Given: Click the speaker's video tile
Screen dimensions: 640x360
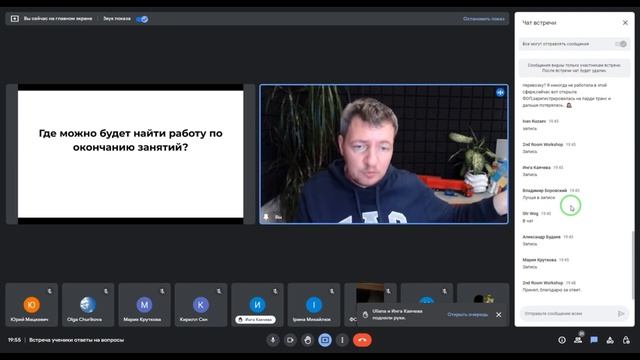Looking at the screenshot, I should (384, 154).
